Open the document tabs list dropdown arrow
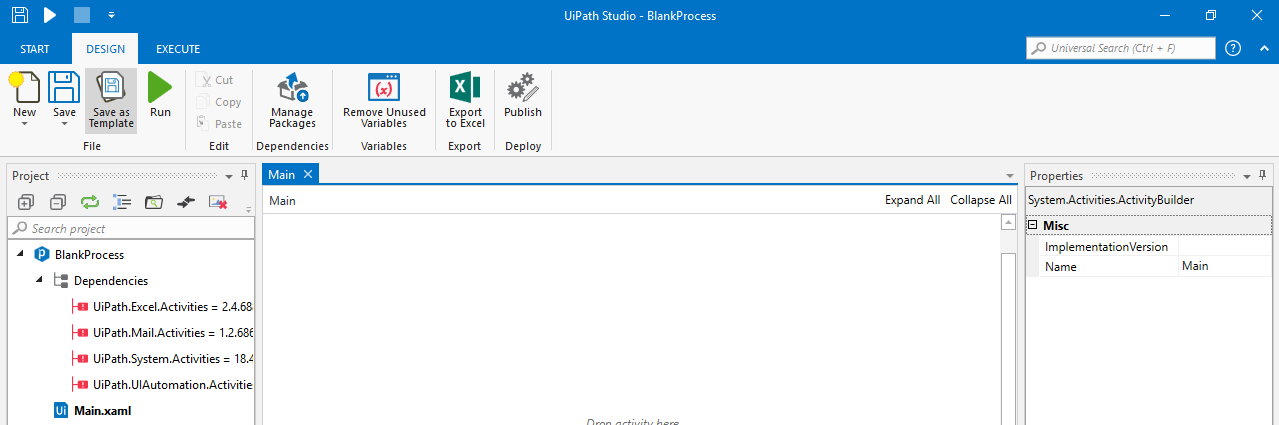 click(1008, 176)
